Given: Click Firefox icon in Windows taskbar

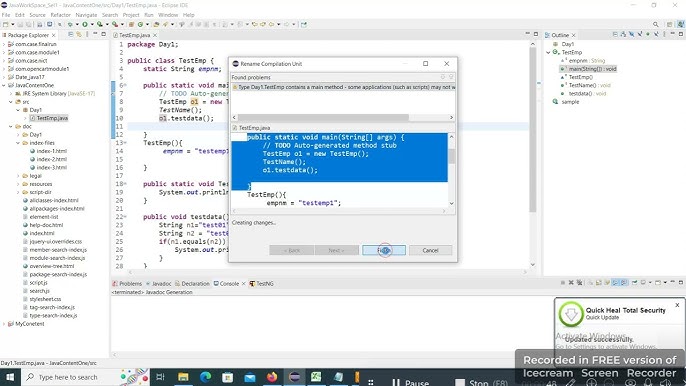Looking at the screenshot, I should tap(272, 377).
